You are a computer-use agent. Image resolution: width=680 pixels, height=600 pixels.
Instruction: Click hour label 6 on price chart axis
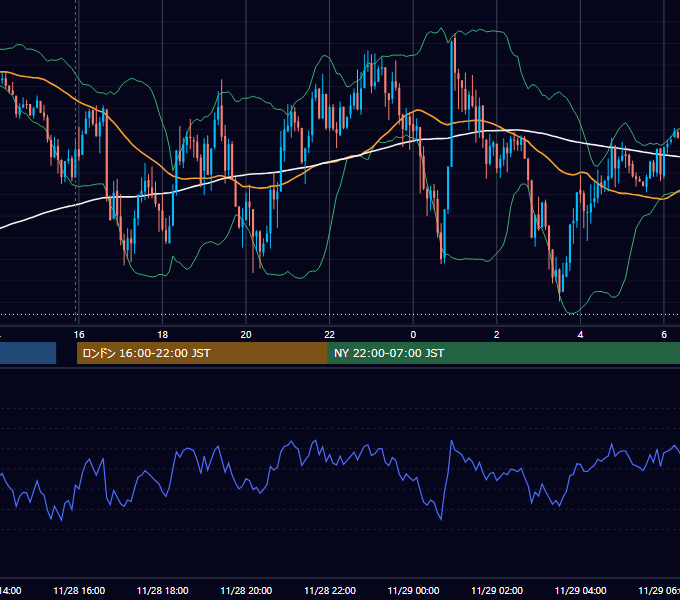664,334
